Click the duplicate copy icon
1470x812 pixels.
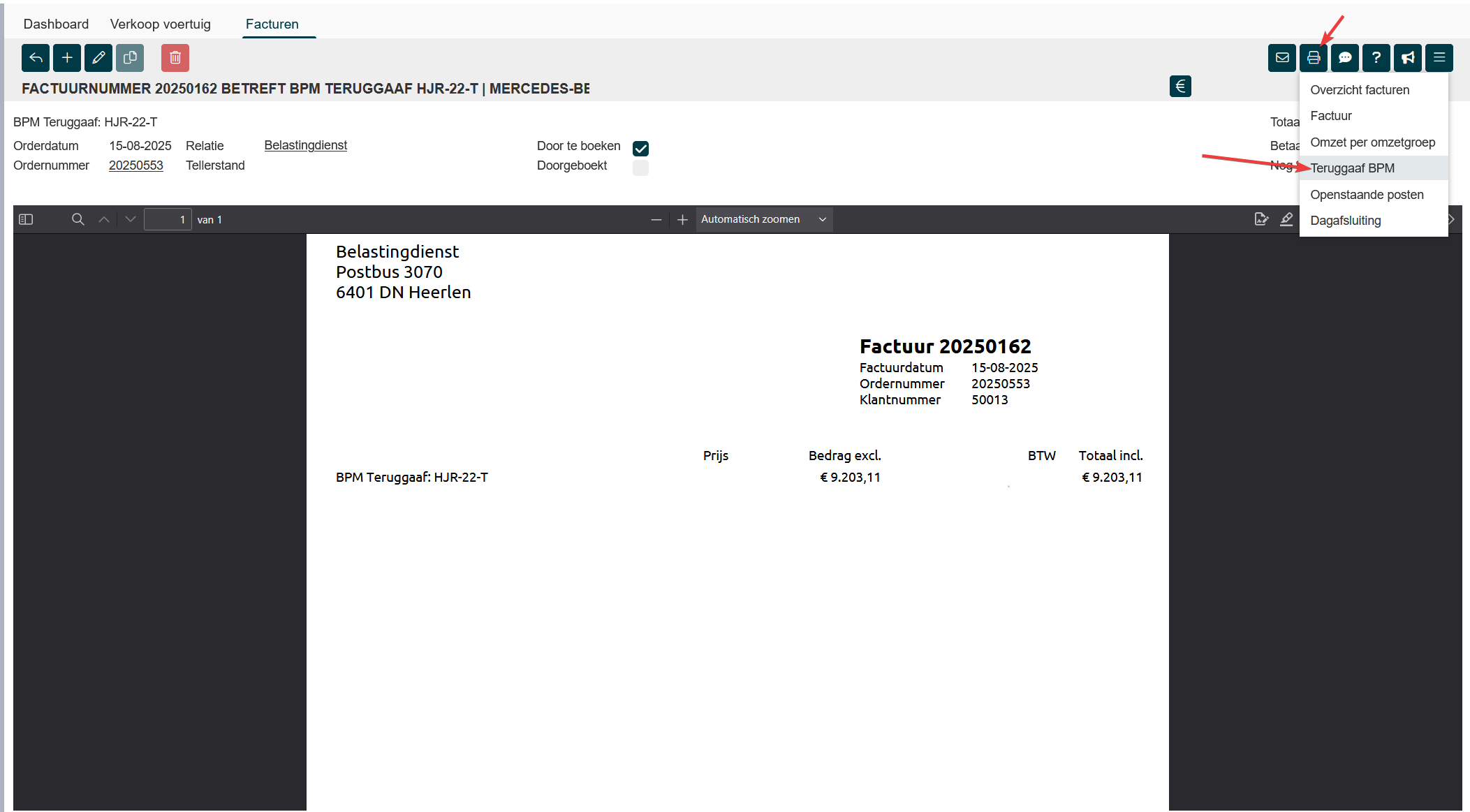point(130,58)
